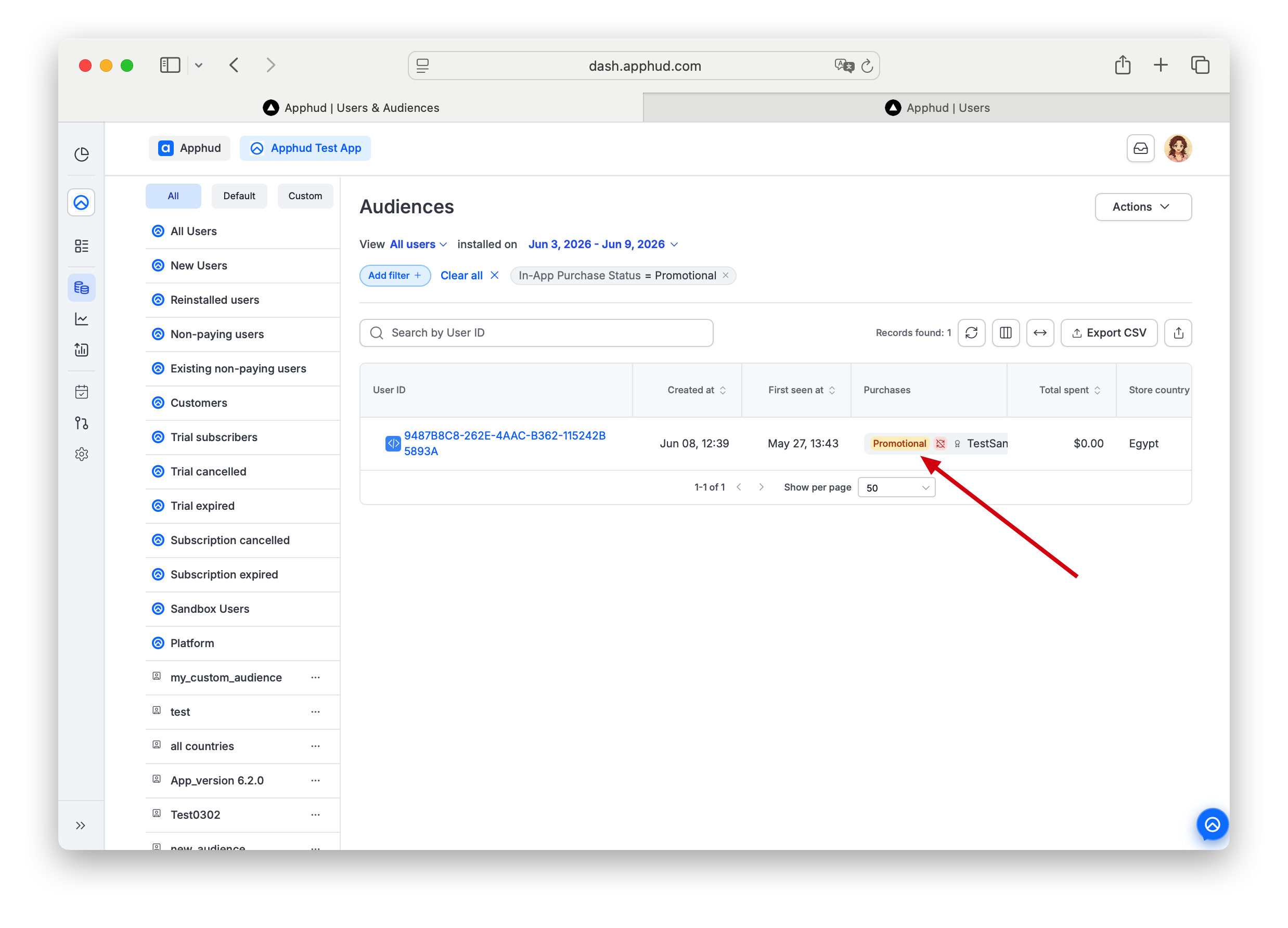The height and width of the screenshot is (928, 1288).
Task: Open the inbox notifications icon
Action: coord(1140,149)
